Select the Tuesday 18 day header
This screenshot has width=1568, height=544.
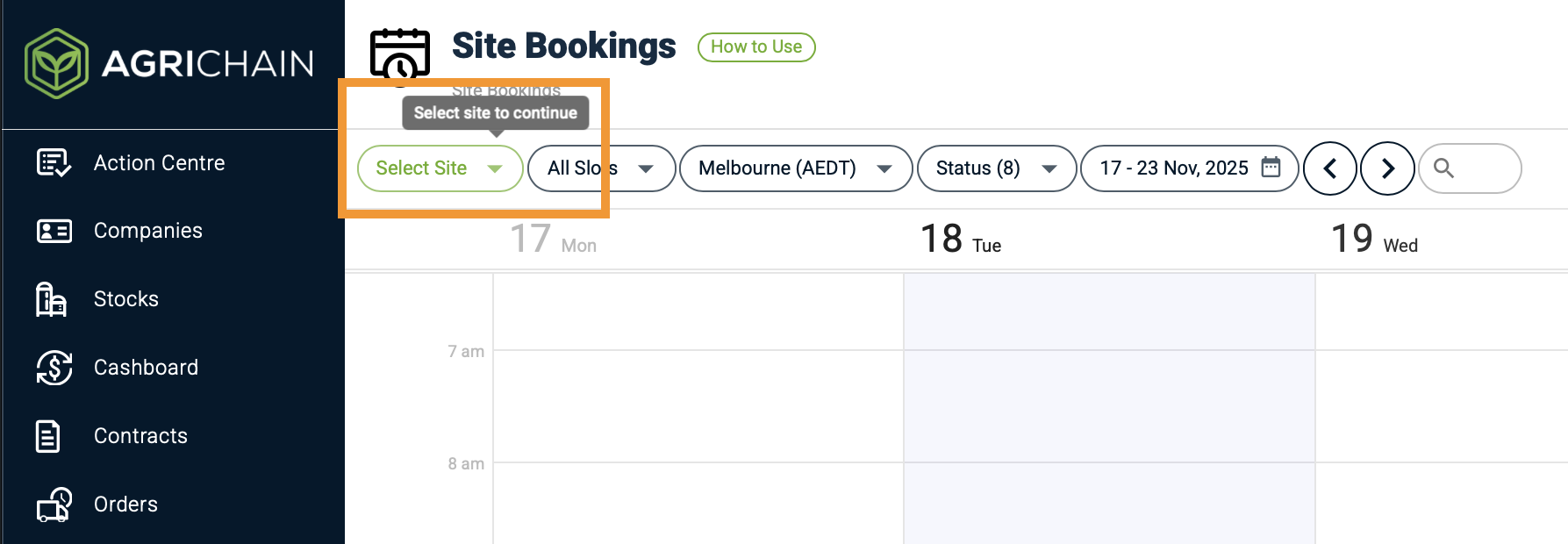(961, 240)
